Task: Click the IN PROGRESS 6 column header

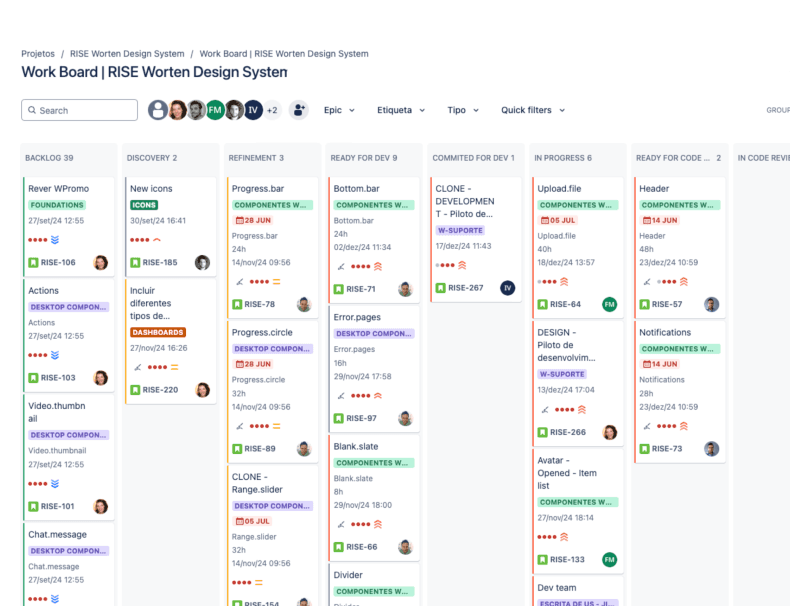Action: [x=563, y=158]
